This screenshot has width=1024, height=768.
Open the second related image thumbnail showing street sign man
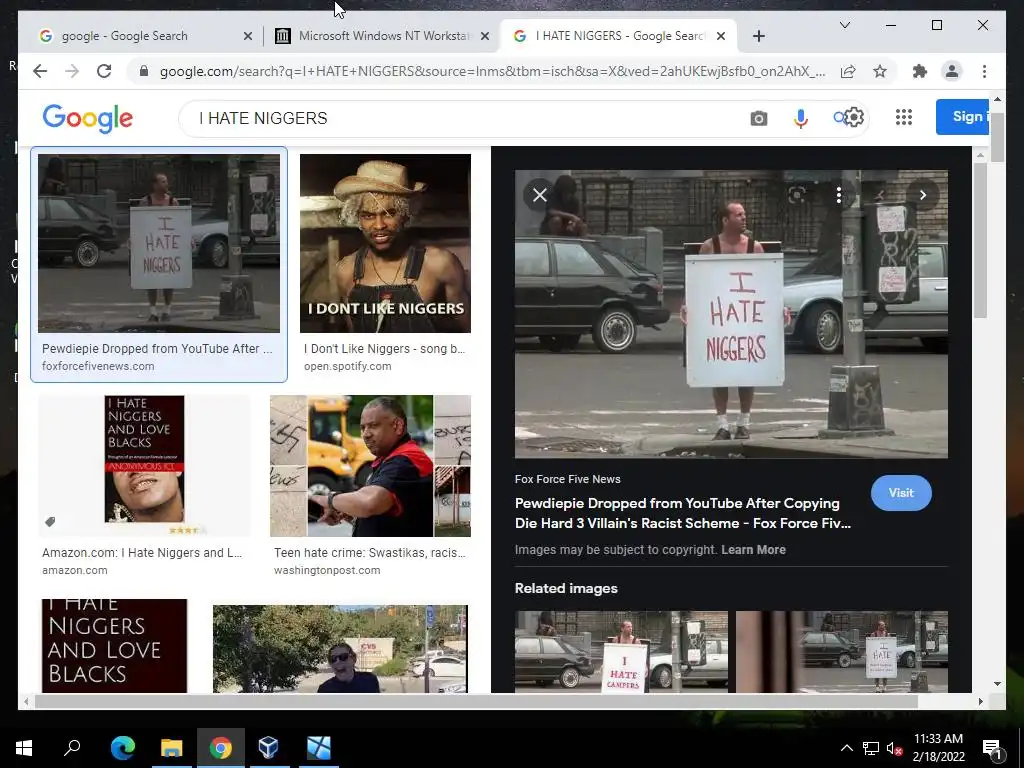point(842,652)
